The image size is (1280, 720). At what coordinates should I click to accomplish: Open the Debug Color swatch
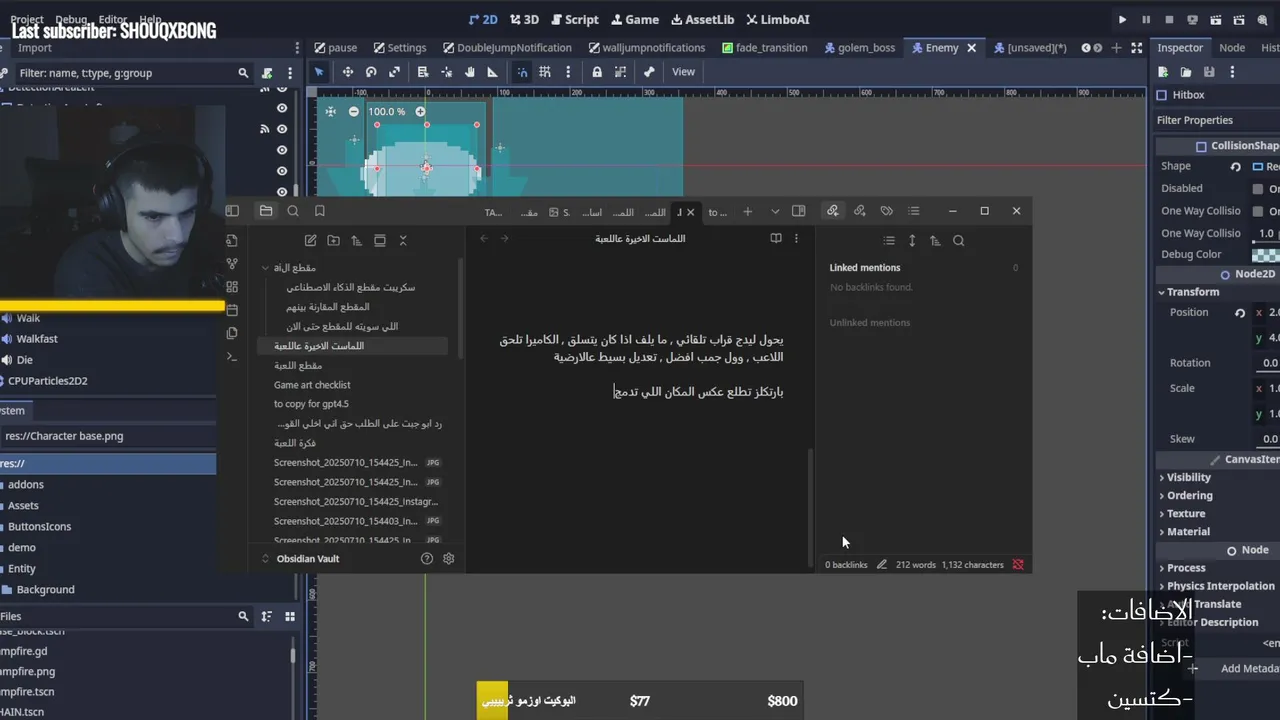[x=1265, y=255]
